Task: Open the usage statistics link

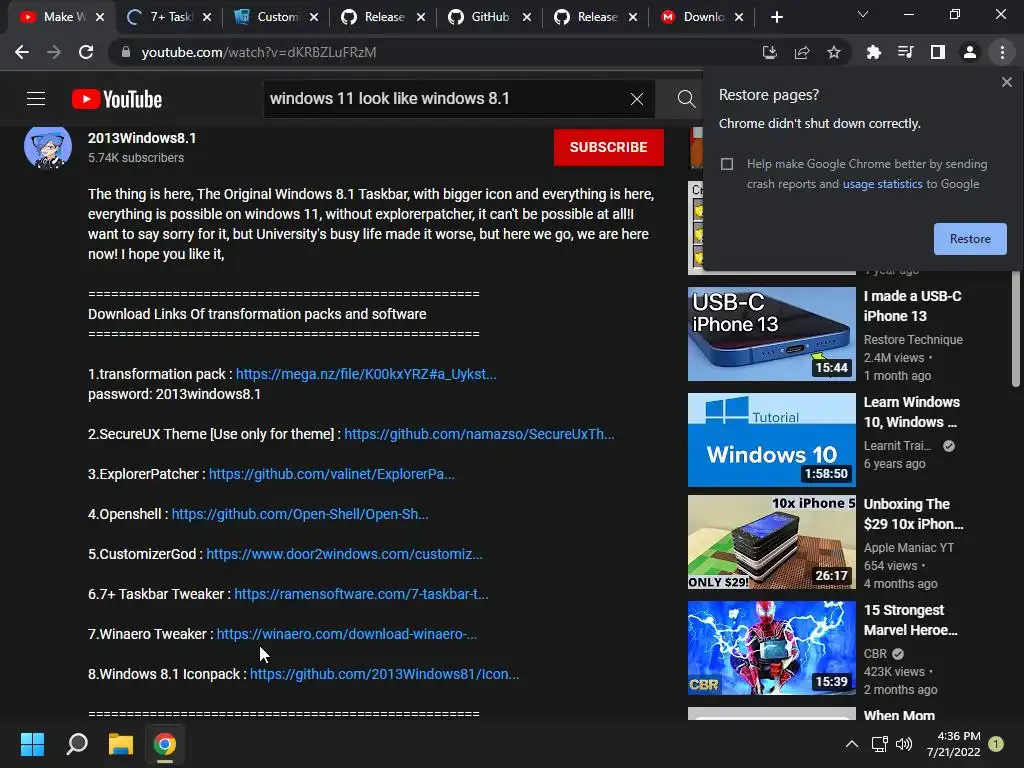Action: click(882, 184)
